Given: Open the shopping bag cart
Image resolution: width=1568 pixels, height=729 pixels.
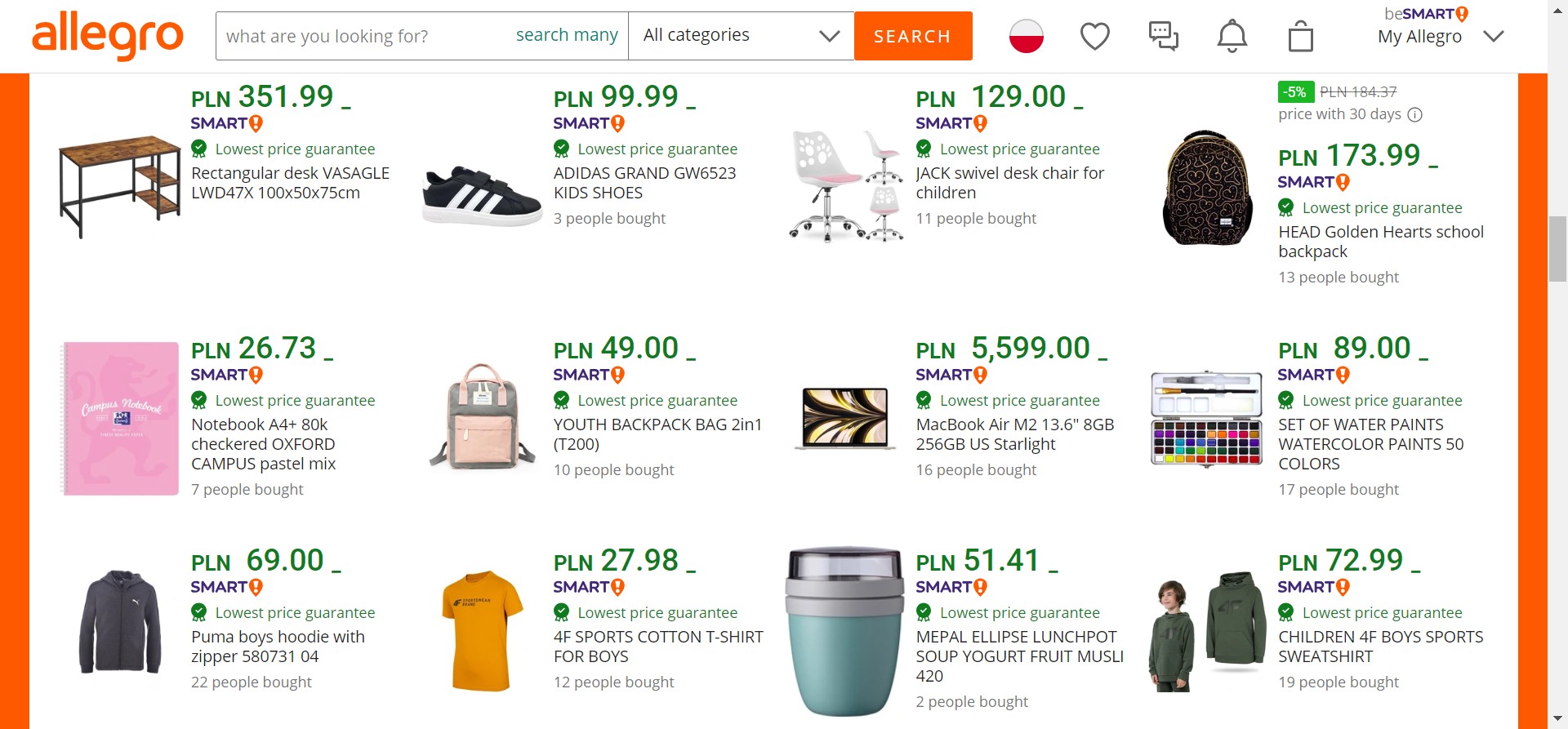Looking at the screenshot, I should [x=1300, y=37].
